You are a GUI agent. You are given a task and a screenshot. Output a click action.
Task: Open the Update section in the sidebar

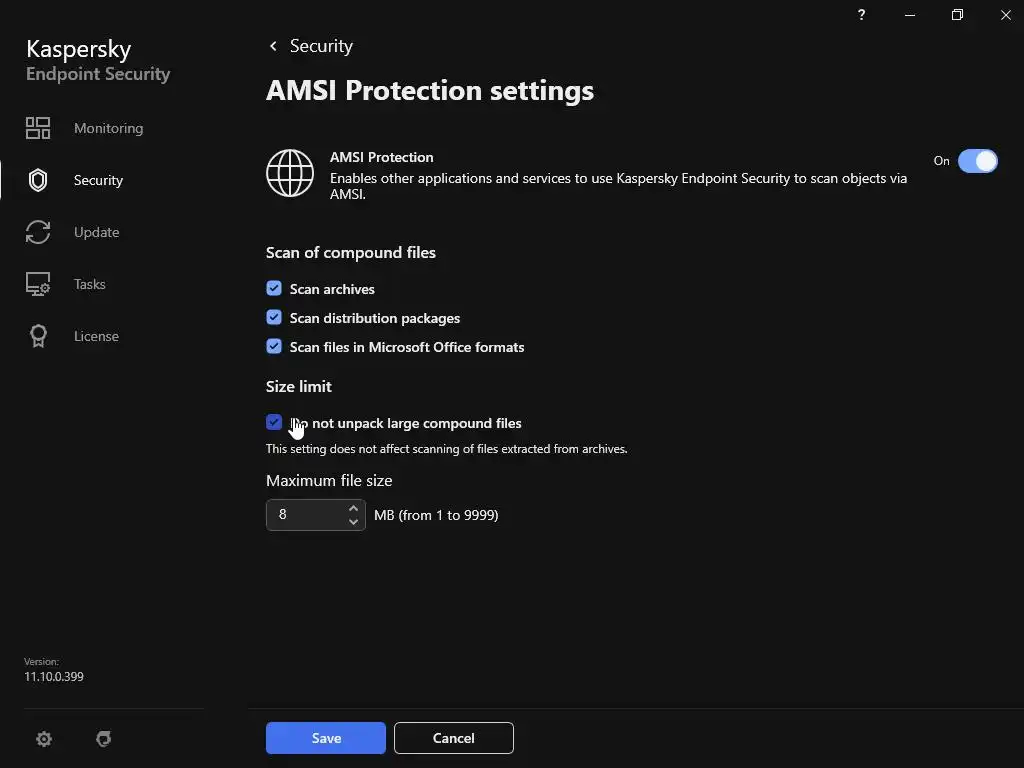tap(96, 232)
